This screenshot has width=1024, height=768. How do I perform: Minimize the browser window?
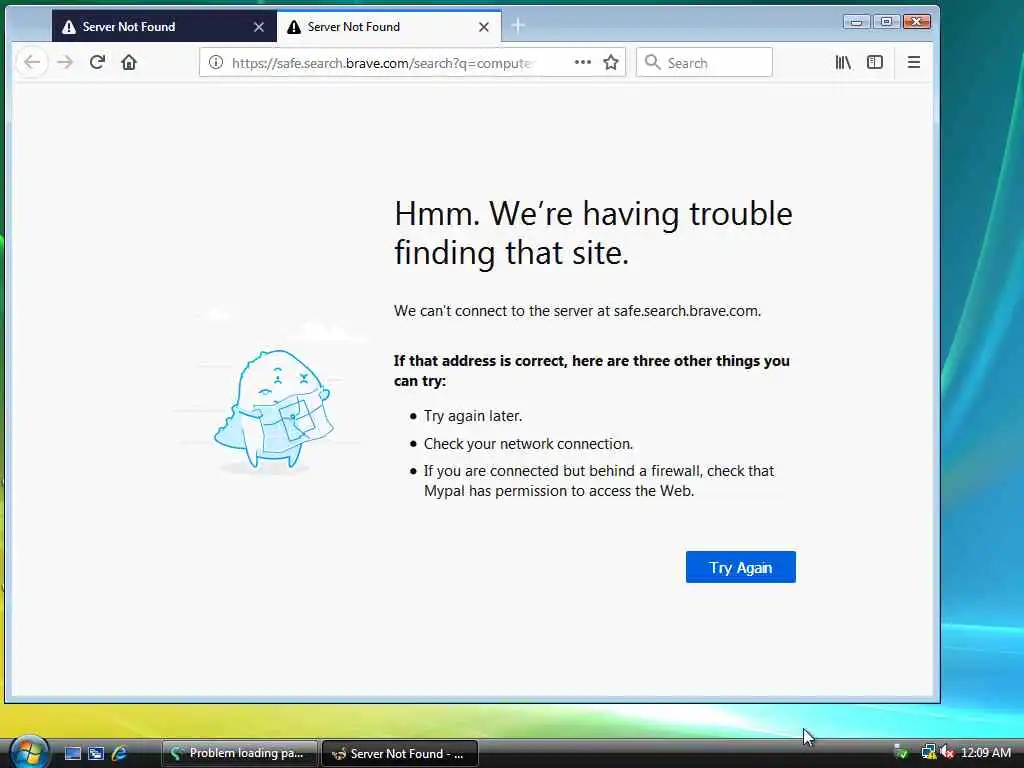pos(856,22)
